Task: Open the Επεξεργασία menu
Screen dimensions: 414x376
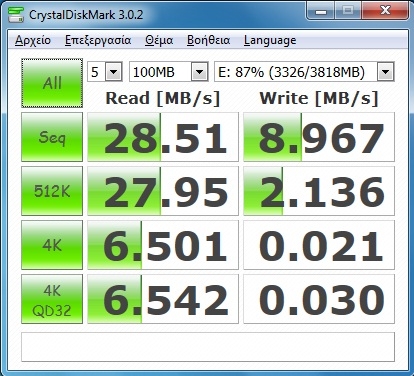Action: tap(98, 40)
